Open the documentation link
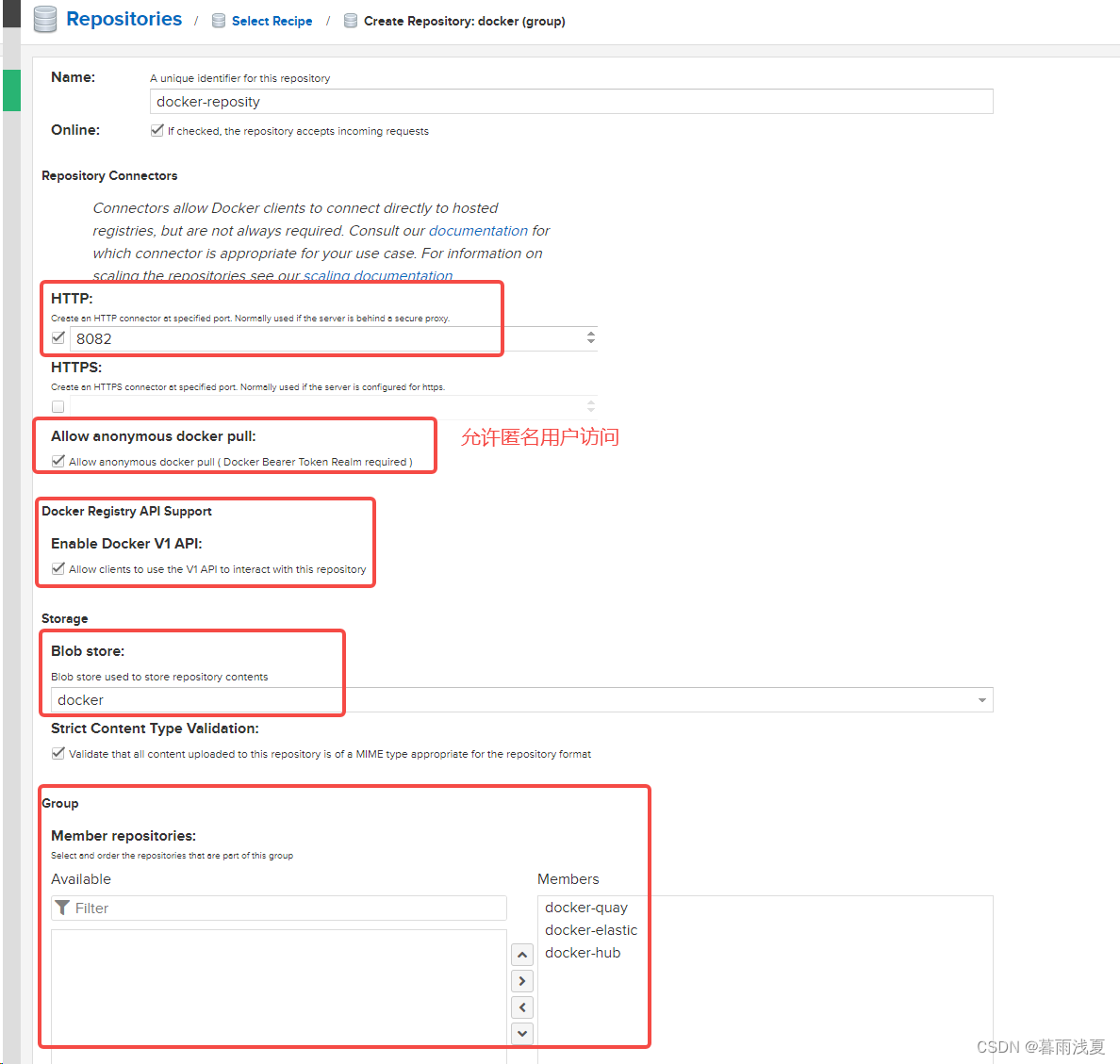Screen dimensions: 1120x1064 (478, 231)
